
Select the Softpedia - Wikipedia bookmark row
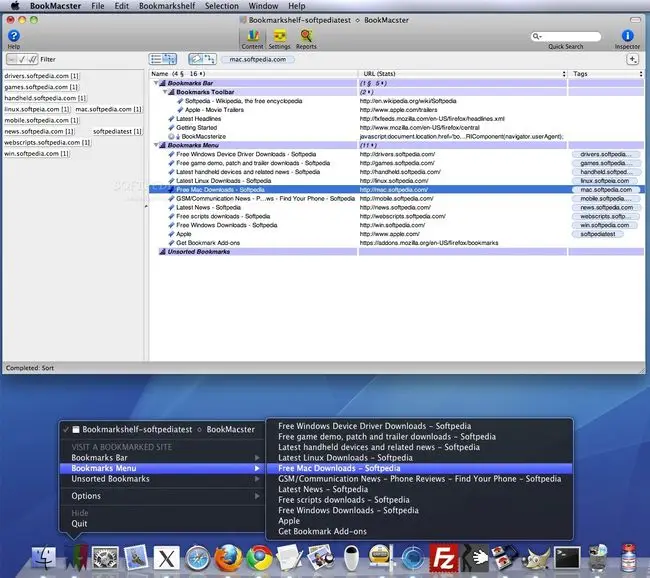tap(243, 101)
